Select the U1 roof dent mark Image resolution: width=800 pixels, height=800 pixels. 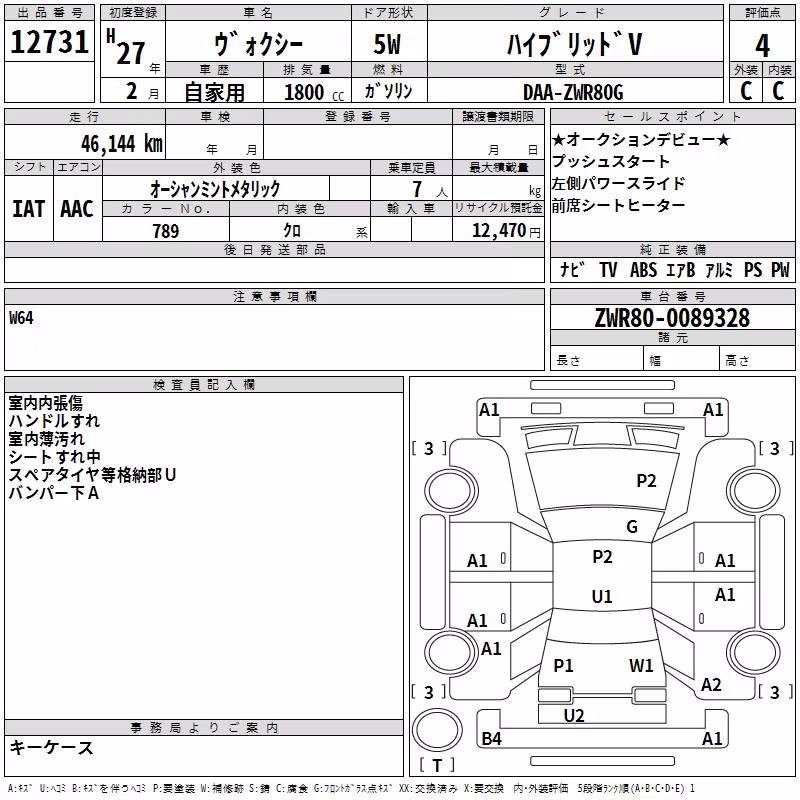tap(602, 596)
